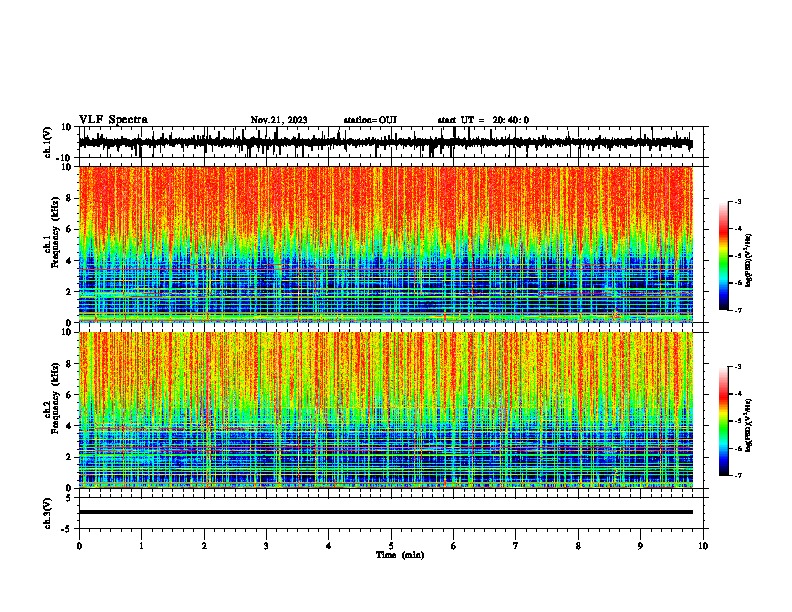Select the date text "Nov.21, 2023"
The image size is (792, 612).
[x=279, y=120]
